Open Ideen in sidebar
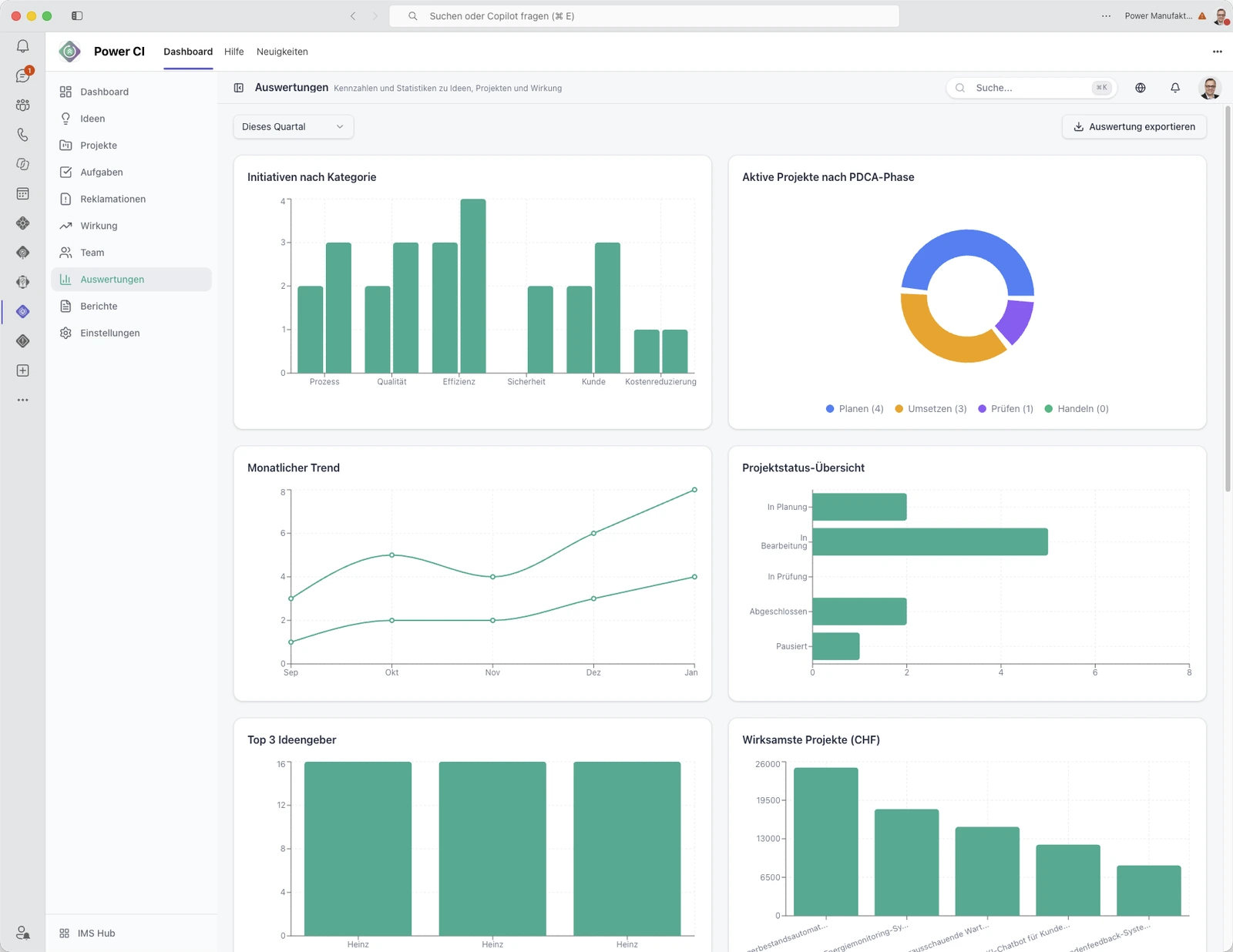Image resolution: width=1233 pixels, height=952 pixels. pyautogui.click(x=131, y=119)
